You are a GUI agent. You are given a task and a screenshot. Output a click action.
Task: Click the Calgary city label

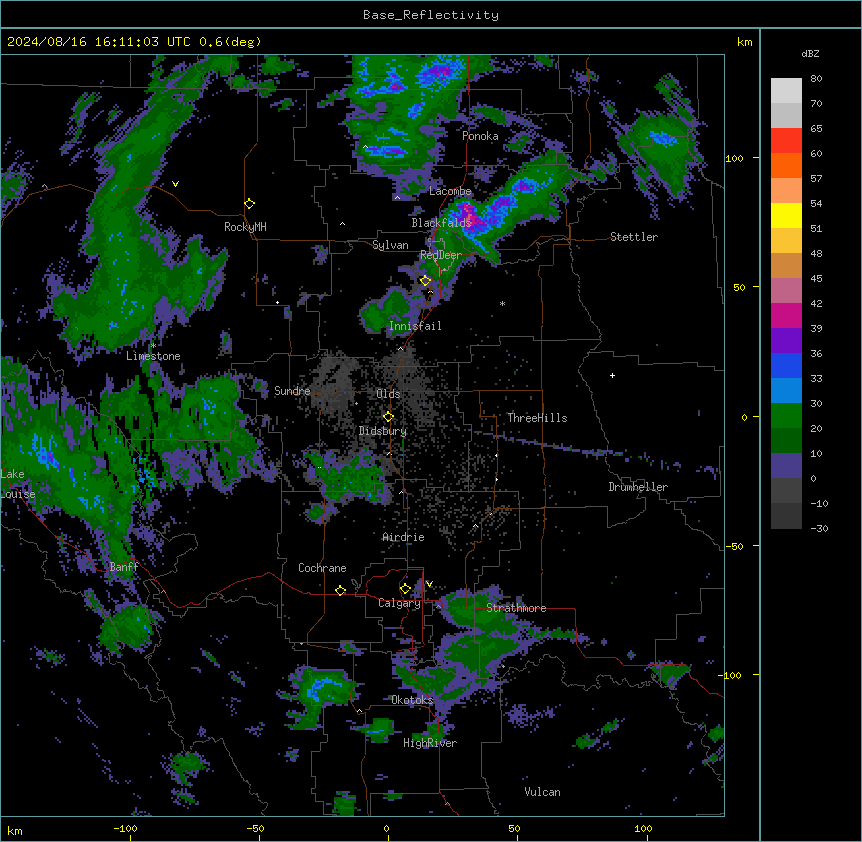pyautogui.click(x=399, y=603)
